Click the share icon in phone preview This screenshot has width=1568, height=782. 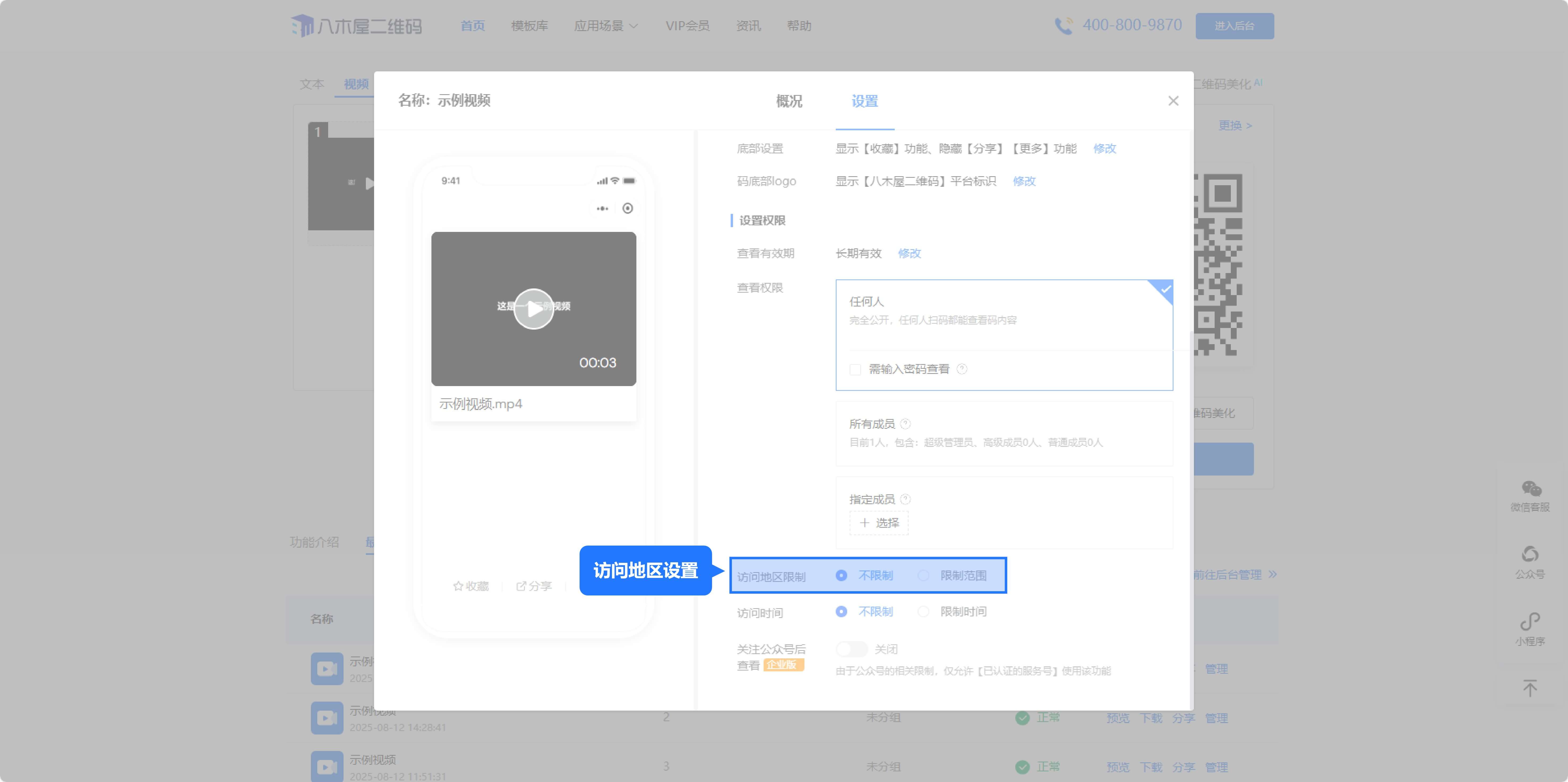521,586
